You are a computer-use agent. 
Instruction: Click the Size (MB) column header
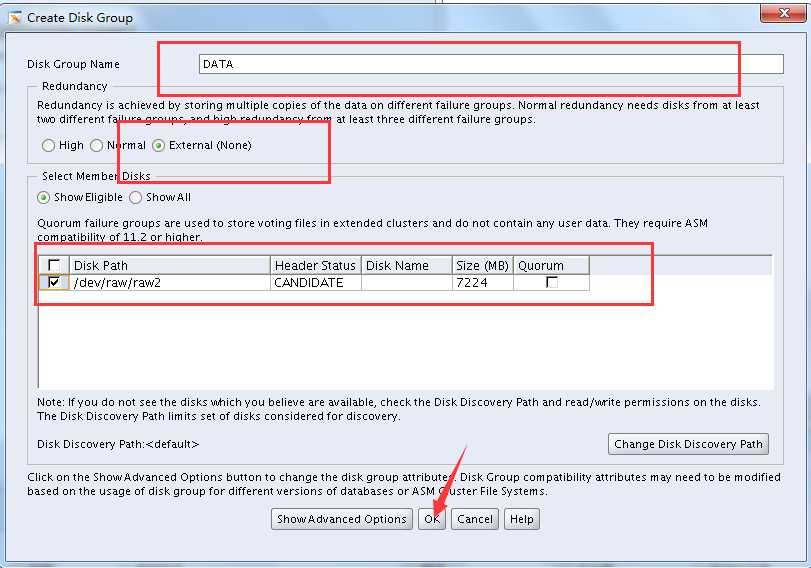coord(483,265)
